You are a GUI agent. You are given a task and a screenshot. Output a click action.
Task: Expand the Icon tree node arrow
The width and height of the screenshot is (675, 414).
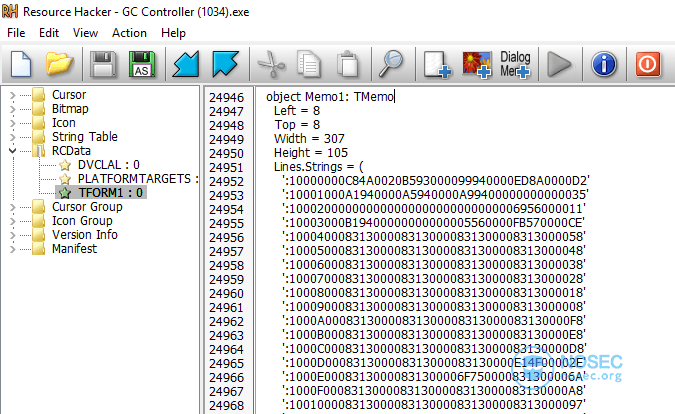[x=12, y=123]
